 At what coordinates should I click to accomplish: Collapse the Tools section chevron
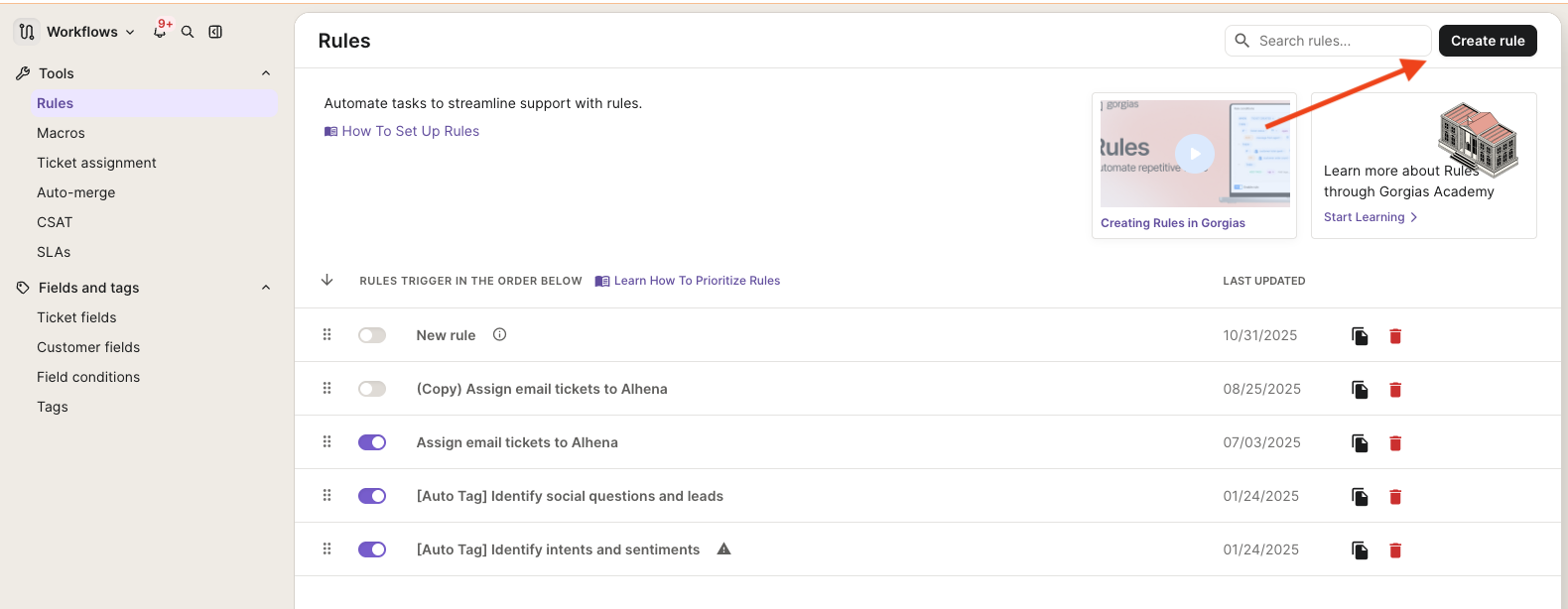pos(266,73)
